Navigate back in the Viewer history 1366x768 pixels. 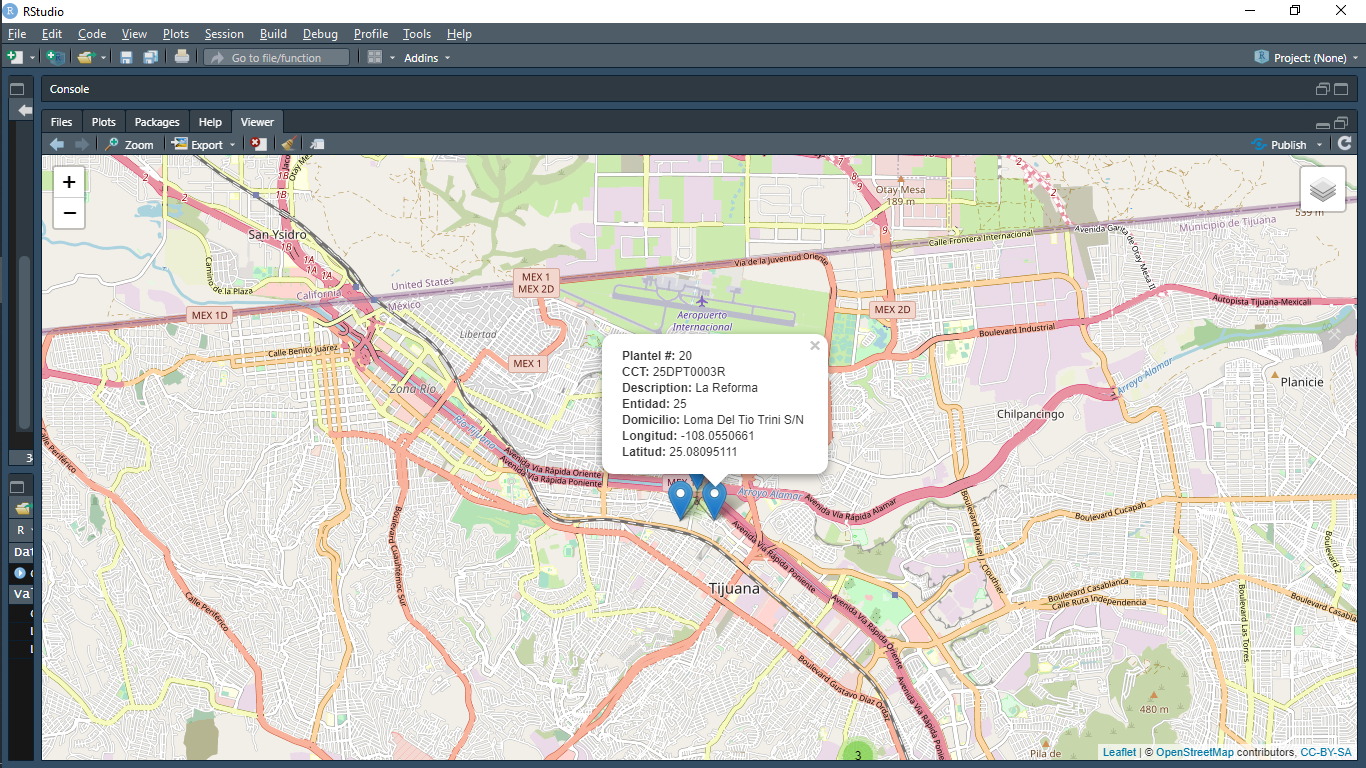point(57,143)
